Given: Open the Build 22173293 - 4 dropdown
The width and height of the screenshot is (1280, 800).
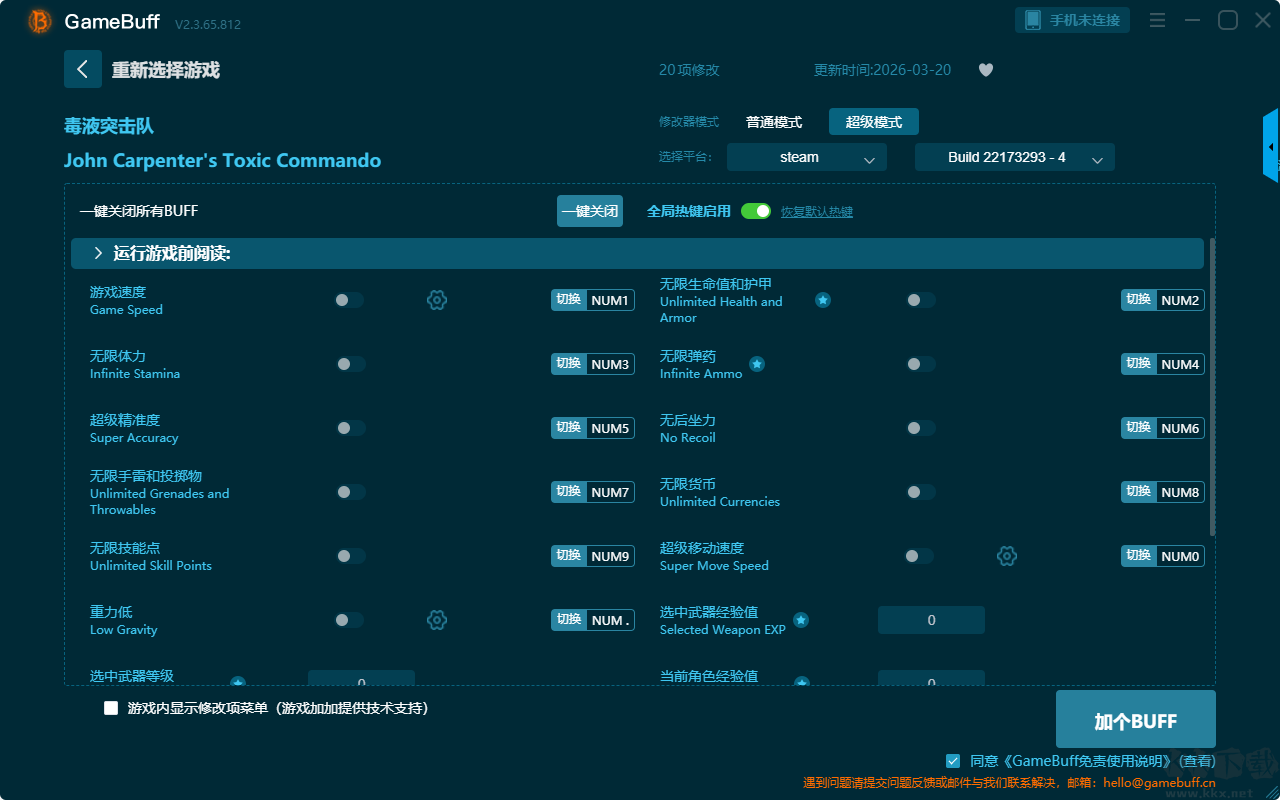Looking at the screenshot, I should (x=1015, y=157).
